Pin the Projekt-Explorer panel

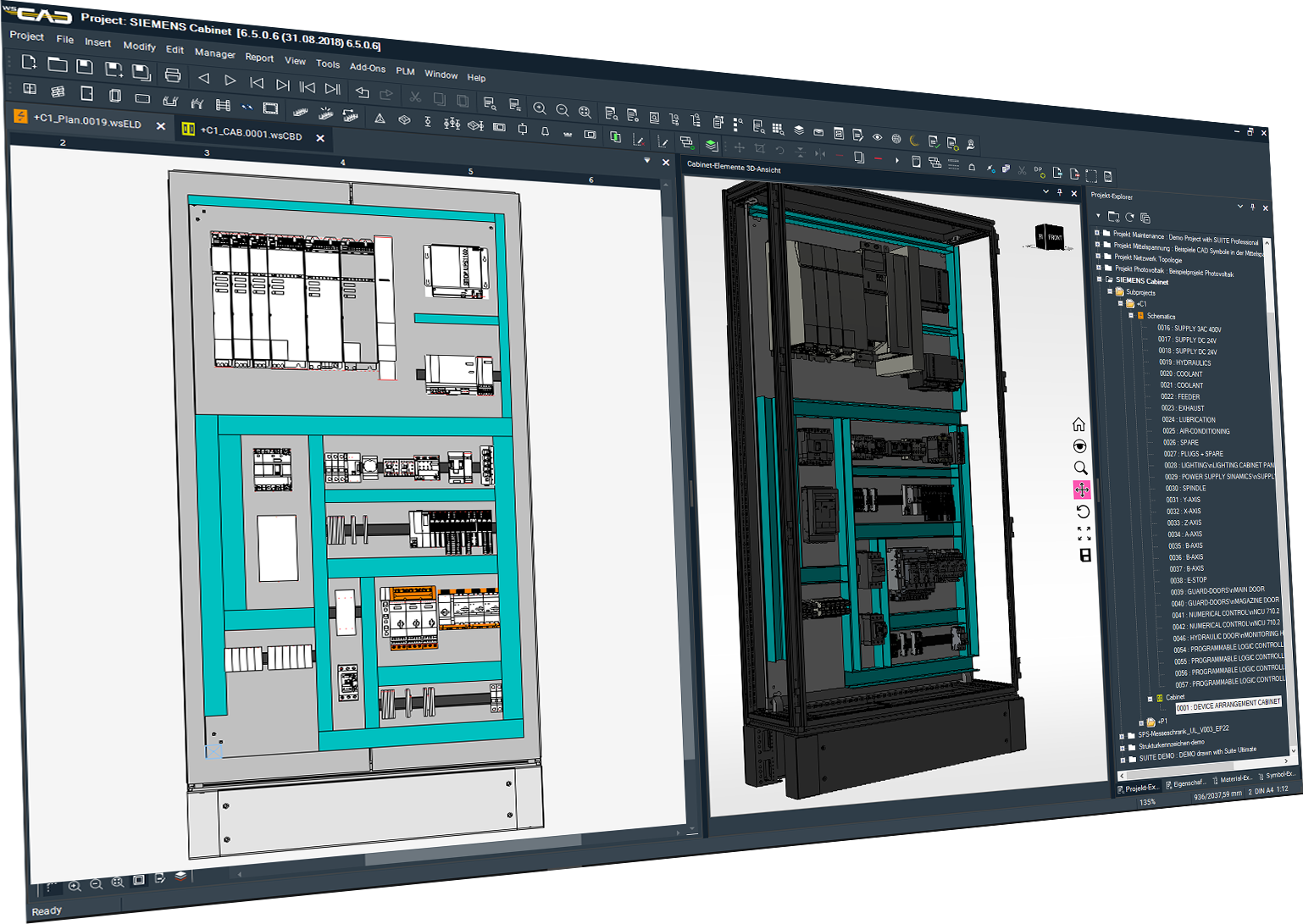point(1253,207)
